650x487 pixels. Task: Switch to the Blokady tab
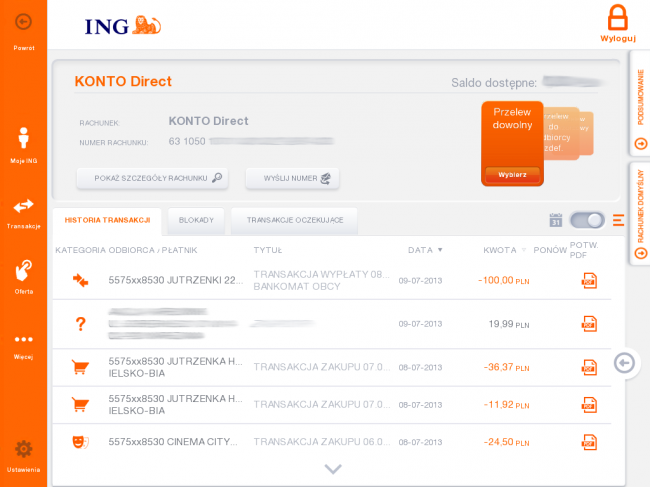pyautogui.click(x=196, y=220)
